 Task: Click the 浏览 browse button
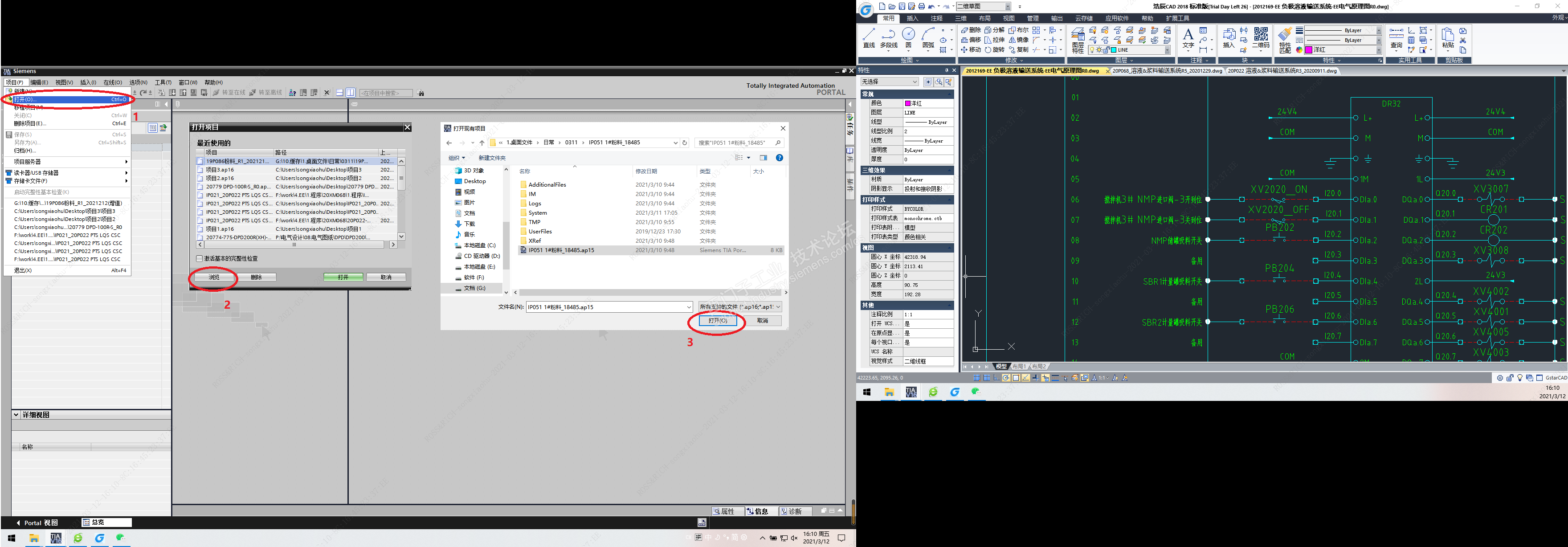point(214,278)
